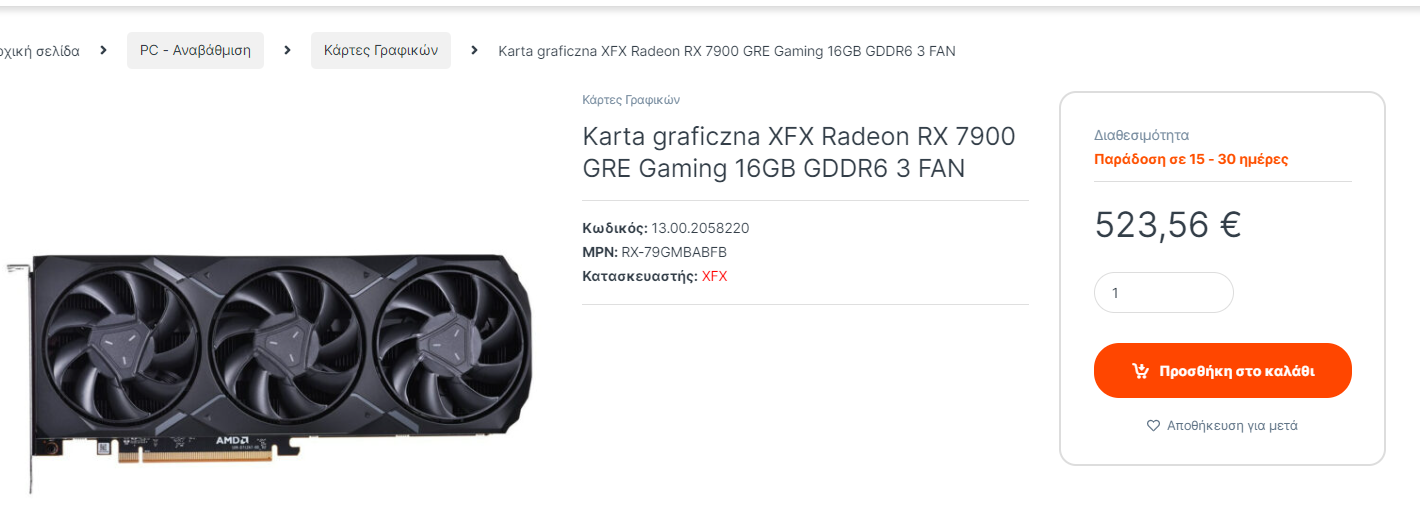Click the chevron before PC - Αναβάθμιση

tap(103, 50)
